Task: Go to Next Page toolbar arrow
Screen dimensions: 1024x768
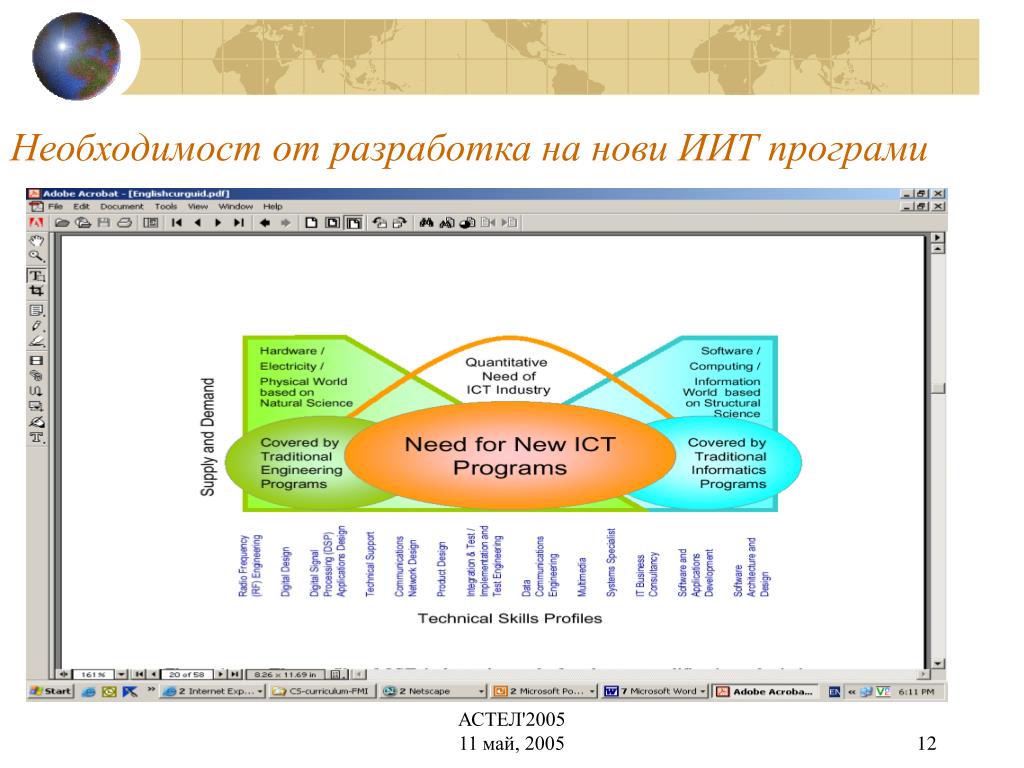Action: [x=218, y=223]
